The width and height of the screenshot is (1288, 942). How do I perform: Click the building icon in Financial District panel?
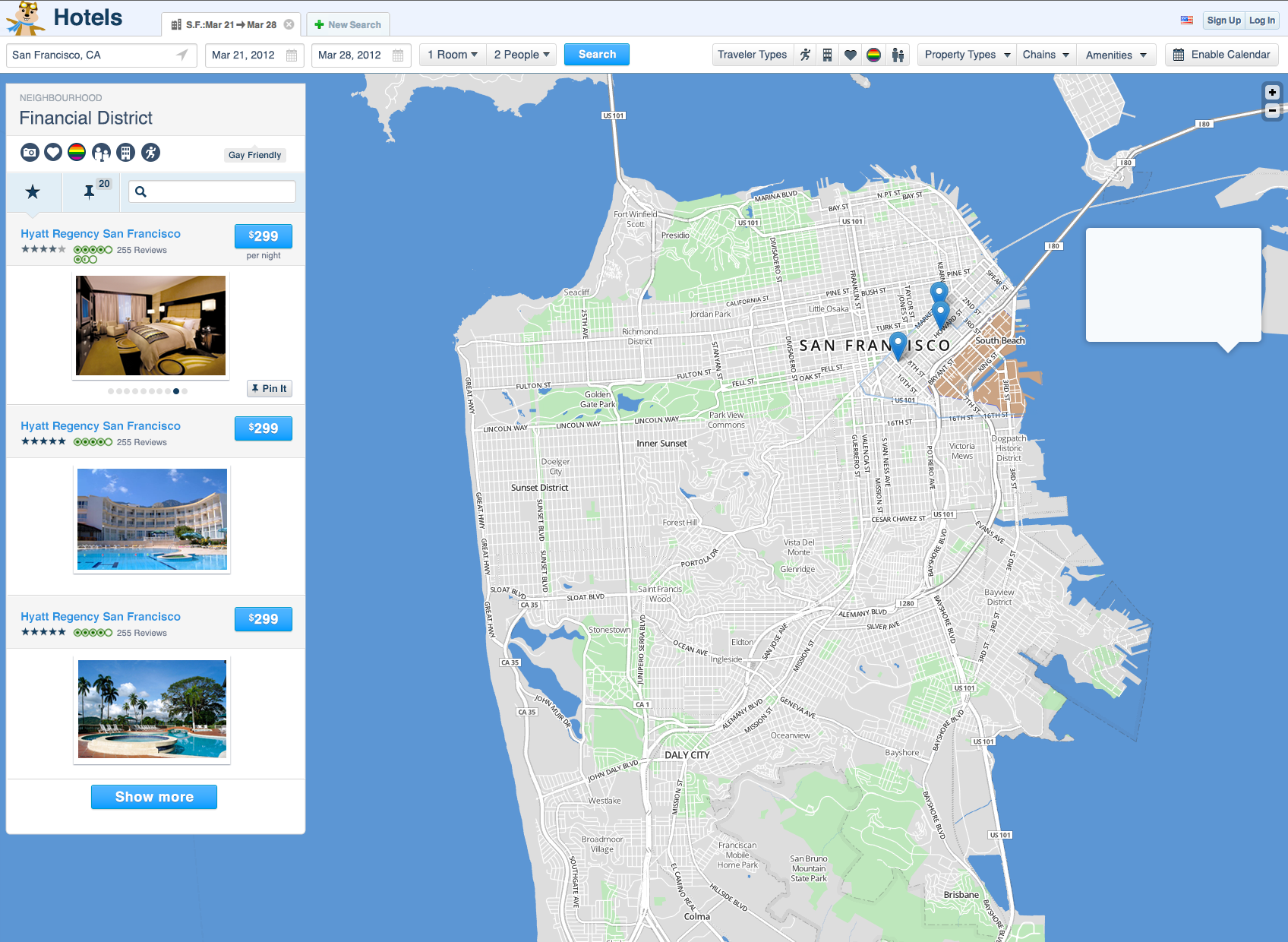coord(125,153)
